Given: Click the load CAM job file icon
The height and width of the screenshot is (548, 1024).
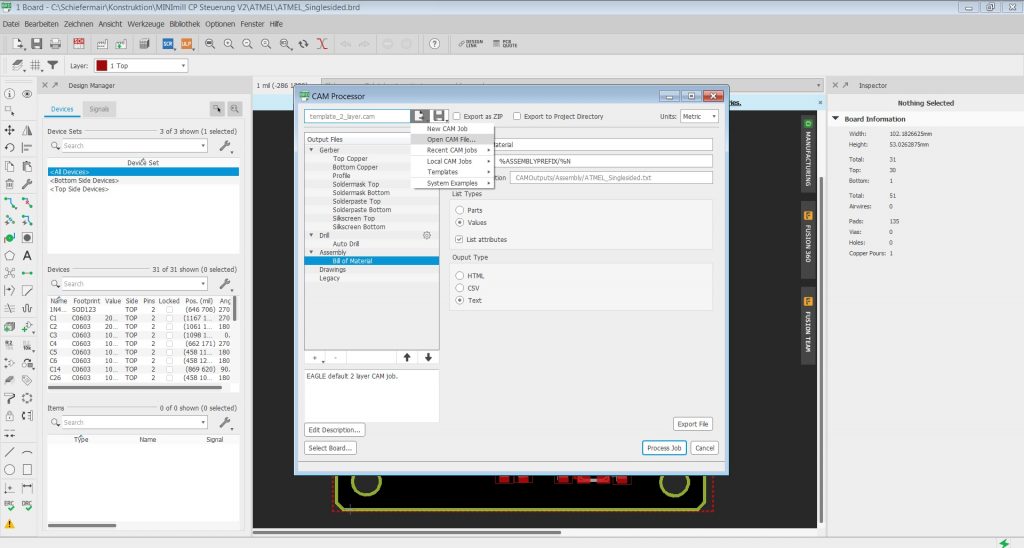Looking at the screenshot, I should (421, 117).
